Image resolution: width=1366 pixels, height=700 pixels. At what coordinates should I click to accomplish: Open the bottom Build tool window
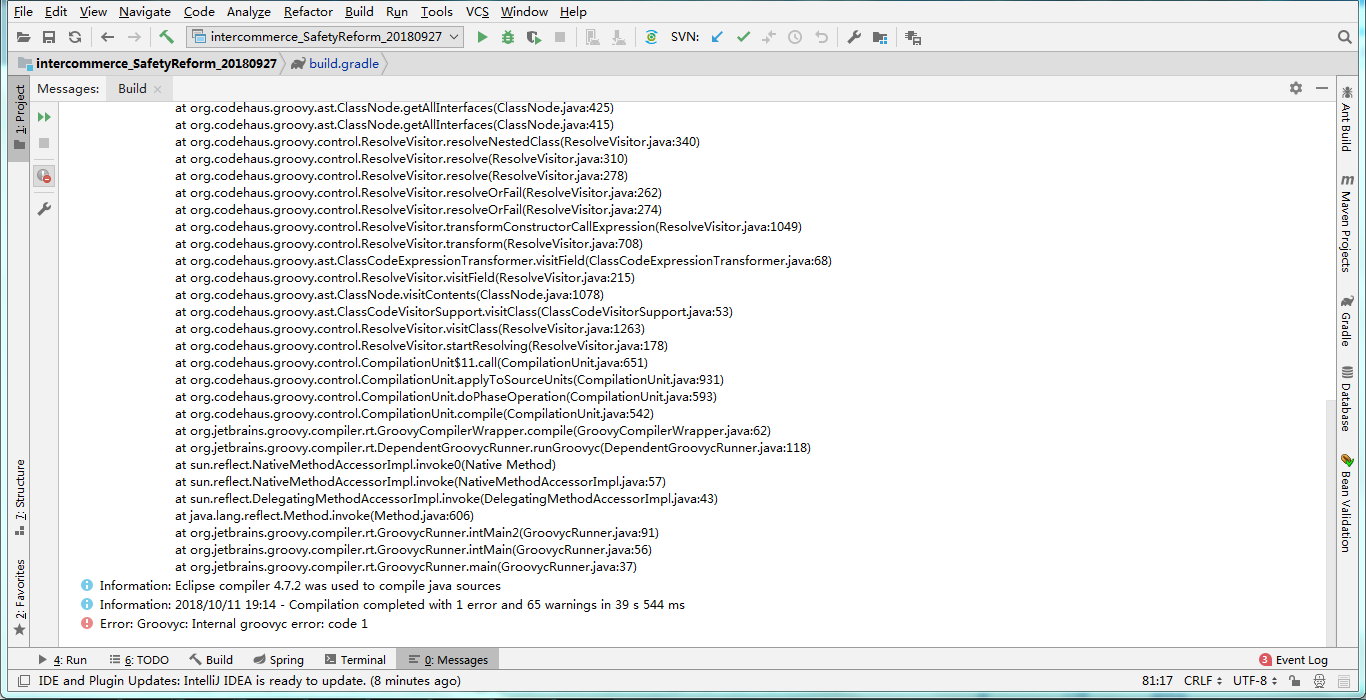(x=211, y=660)
